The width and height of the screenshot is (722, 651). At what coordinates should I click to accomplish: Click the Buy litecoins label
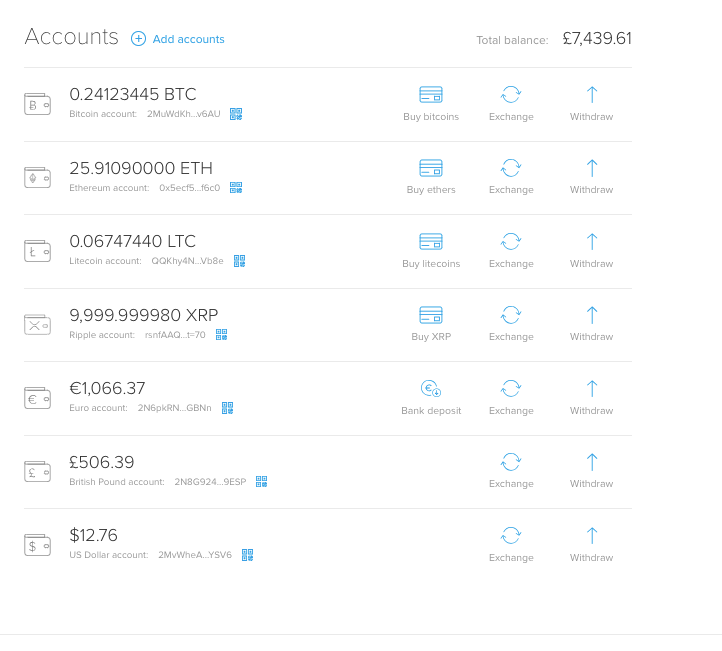click(431, 264)
